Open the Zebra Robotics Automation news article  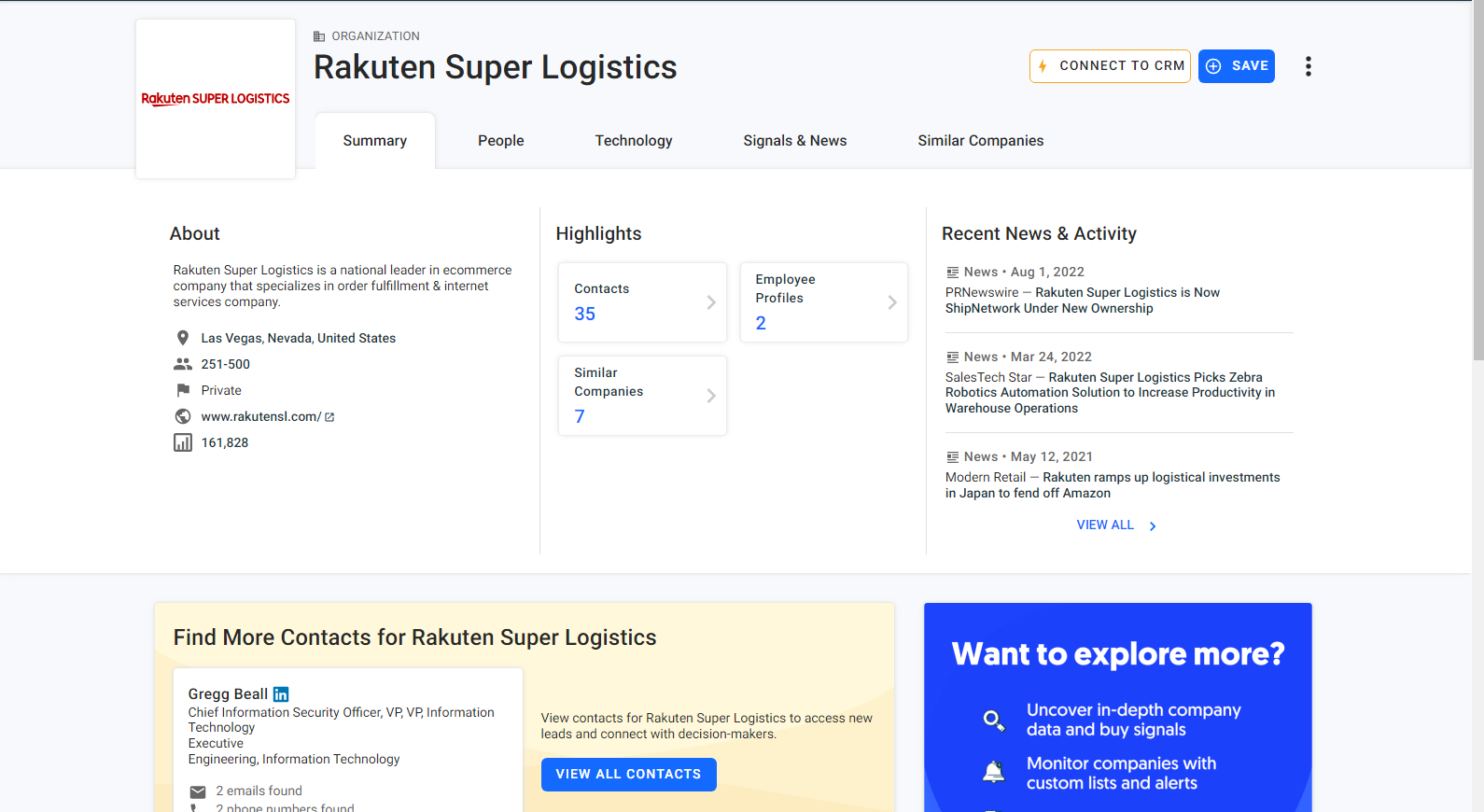(1111, 393)
